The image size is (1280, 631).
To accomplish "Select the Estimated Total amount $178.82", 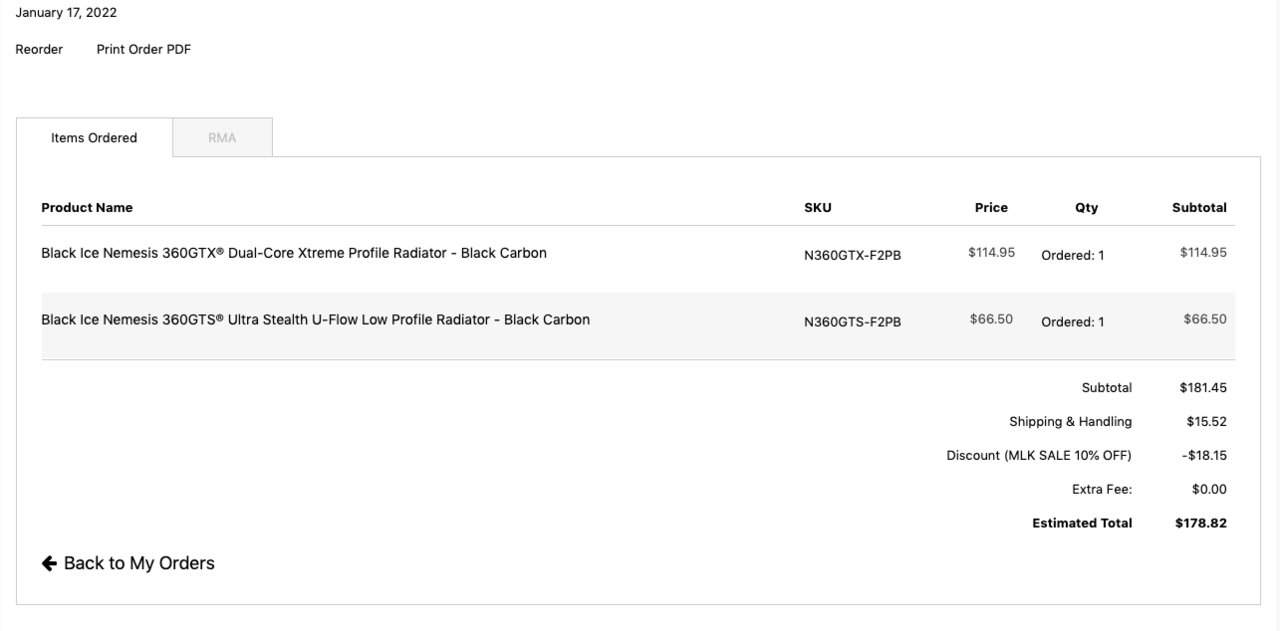I will coord(1201,522).
